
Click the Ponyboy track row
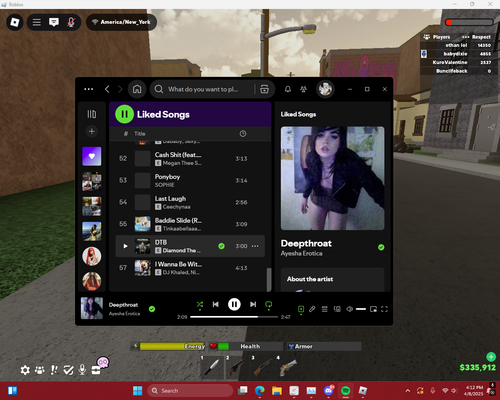click(x=190, y=180)
